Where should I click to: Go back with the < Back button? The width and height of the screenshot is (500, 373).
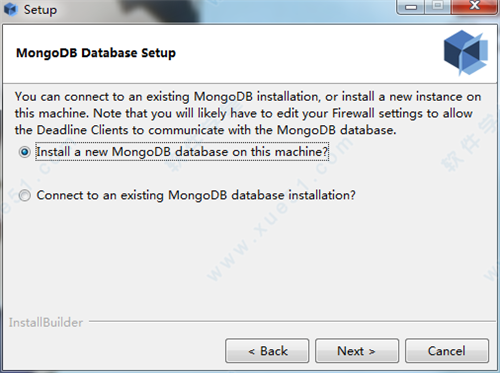tap(267, 351)
